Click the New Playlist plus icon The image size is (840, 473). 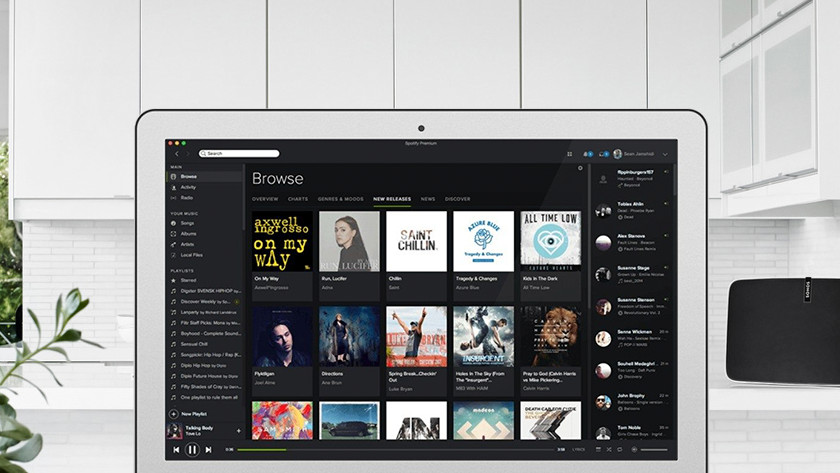tap(174, 414)
